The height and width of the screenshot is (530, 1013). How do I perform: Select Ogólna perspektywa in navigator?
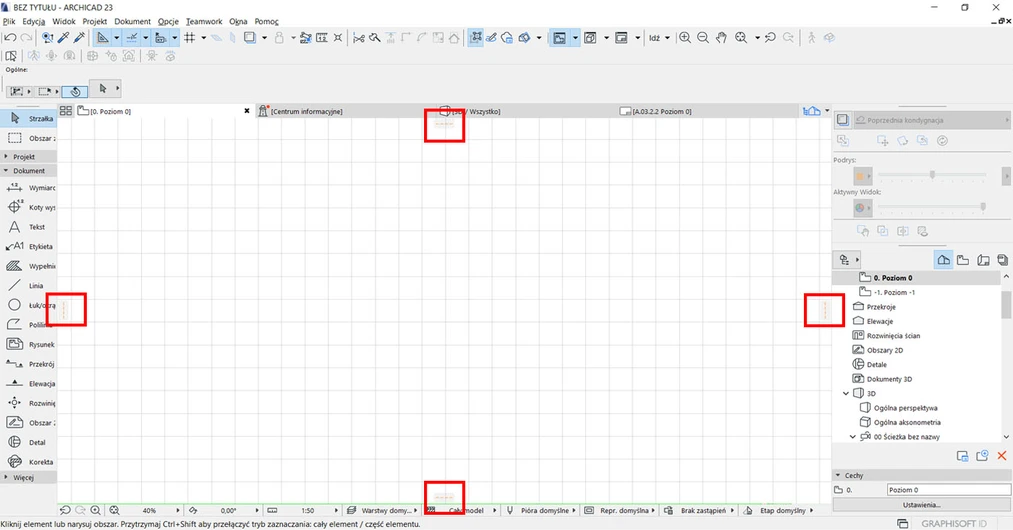(905, 408)
